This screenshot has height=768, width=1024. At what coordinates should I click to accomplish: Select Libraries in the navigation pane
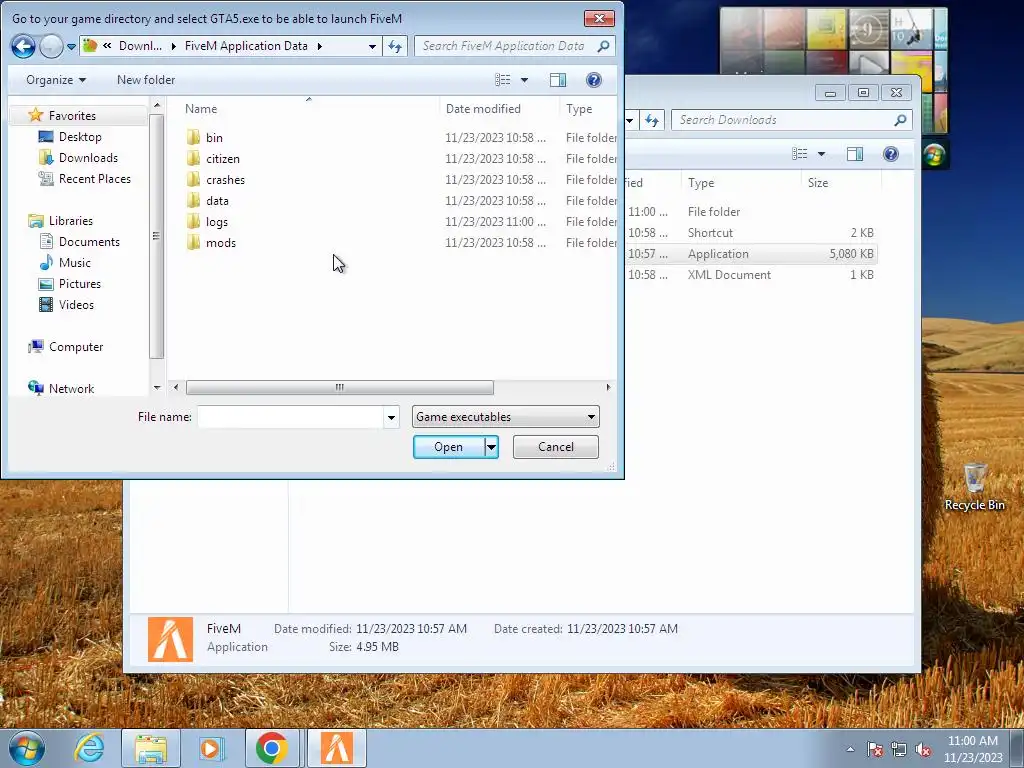[x=71, y=221]
